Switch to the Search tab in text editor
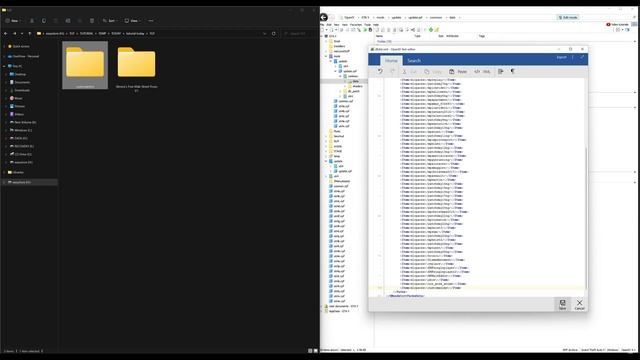 pyautogui.click(x=414, y=60)
